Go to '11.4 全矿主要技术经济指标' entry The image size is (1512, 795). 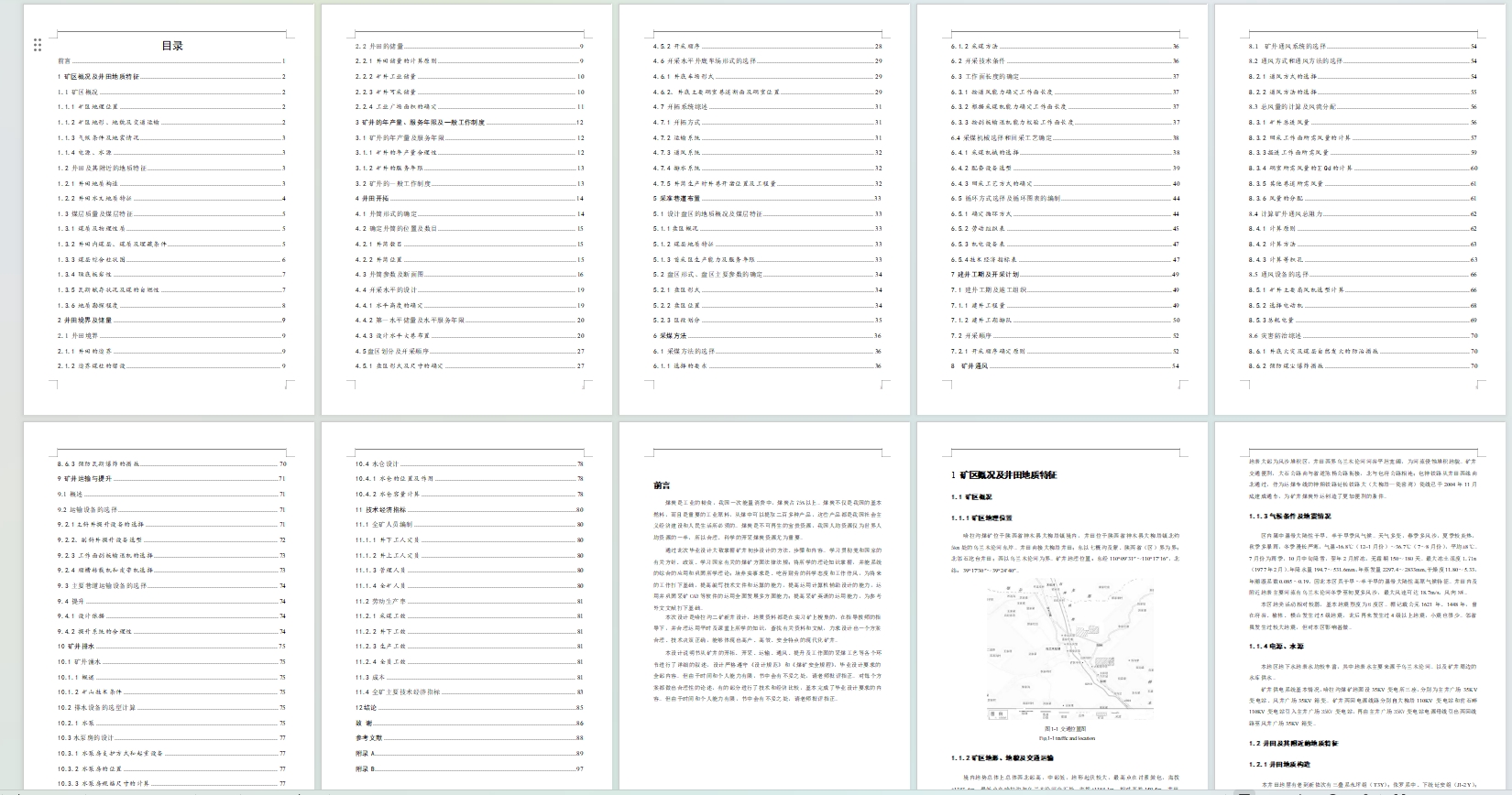point(469,692)
